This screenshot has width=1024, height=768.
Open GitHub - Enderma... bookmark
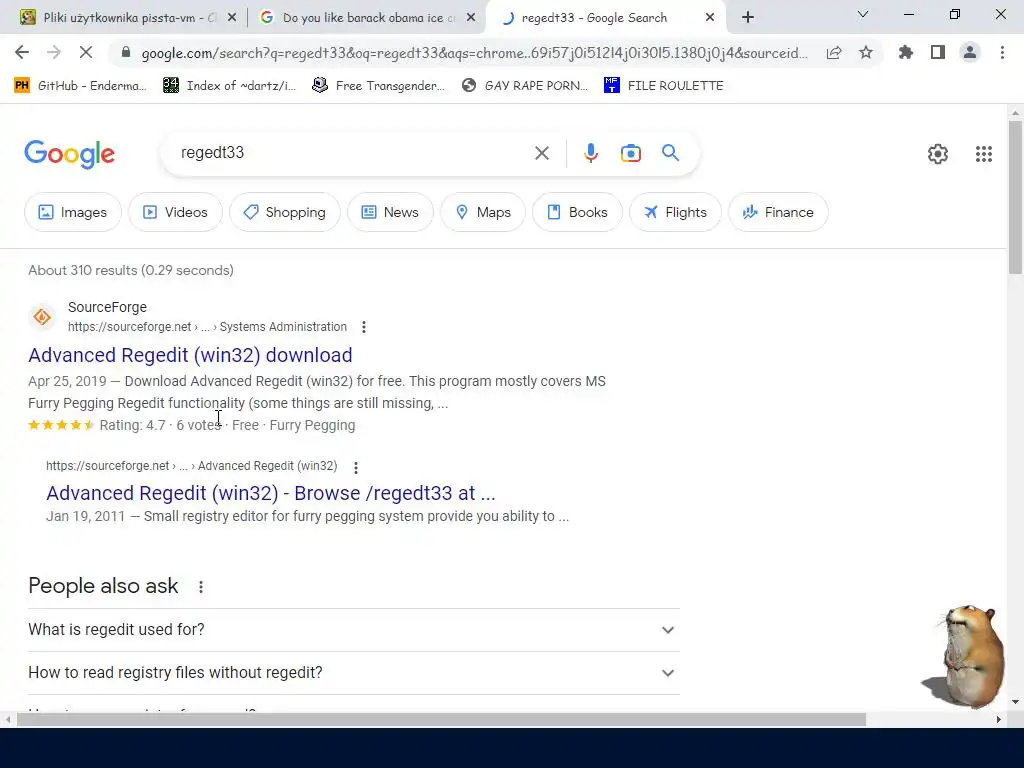[80, 86]
